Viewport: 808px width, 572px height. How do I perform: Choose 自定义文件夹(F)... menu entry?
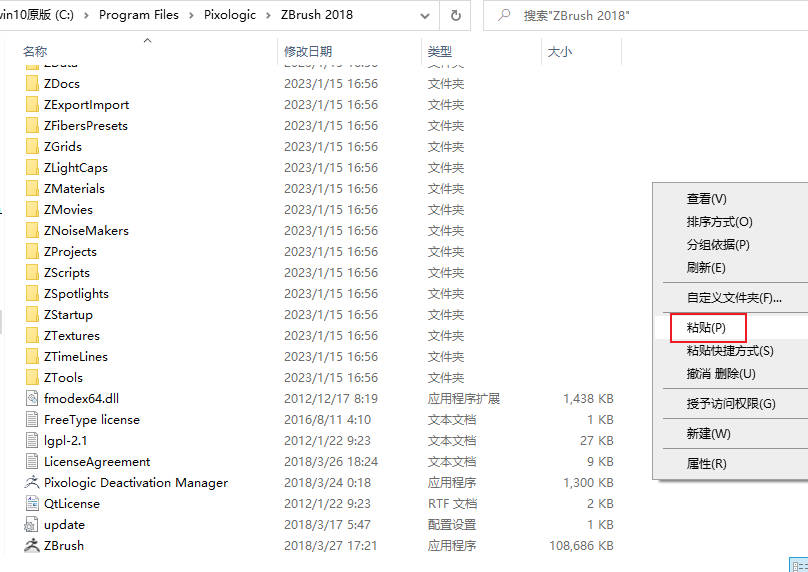[x=731, y=297]
